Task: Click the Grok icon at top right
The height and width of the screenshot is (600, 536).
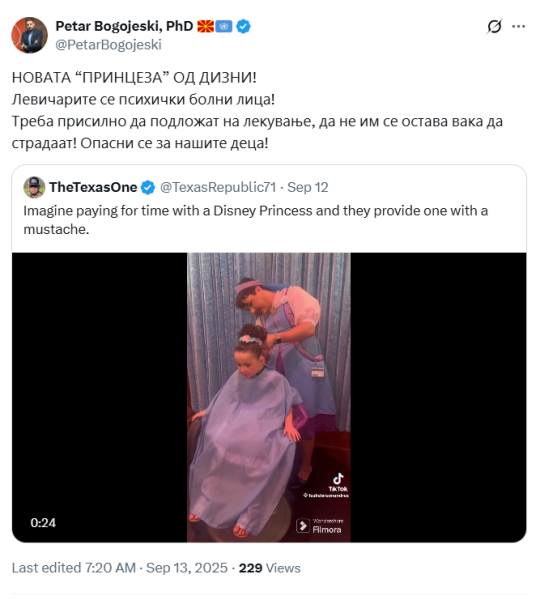Action: pos(494,26)
